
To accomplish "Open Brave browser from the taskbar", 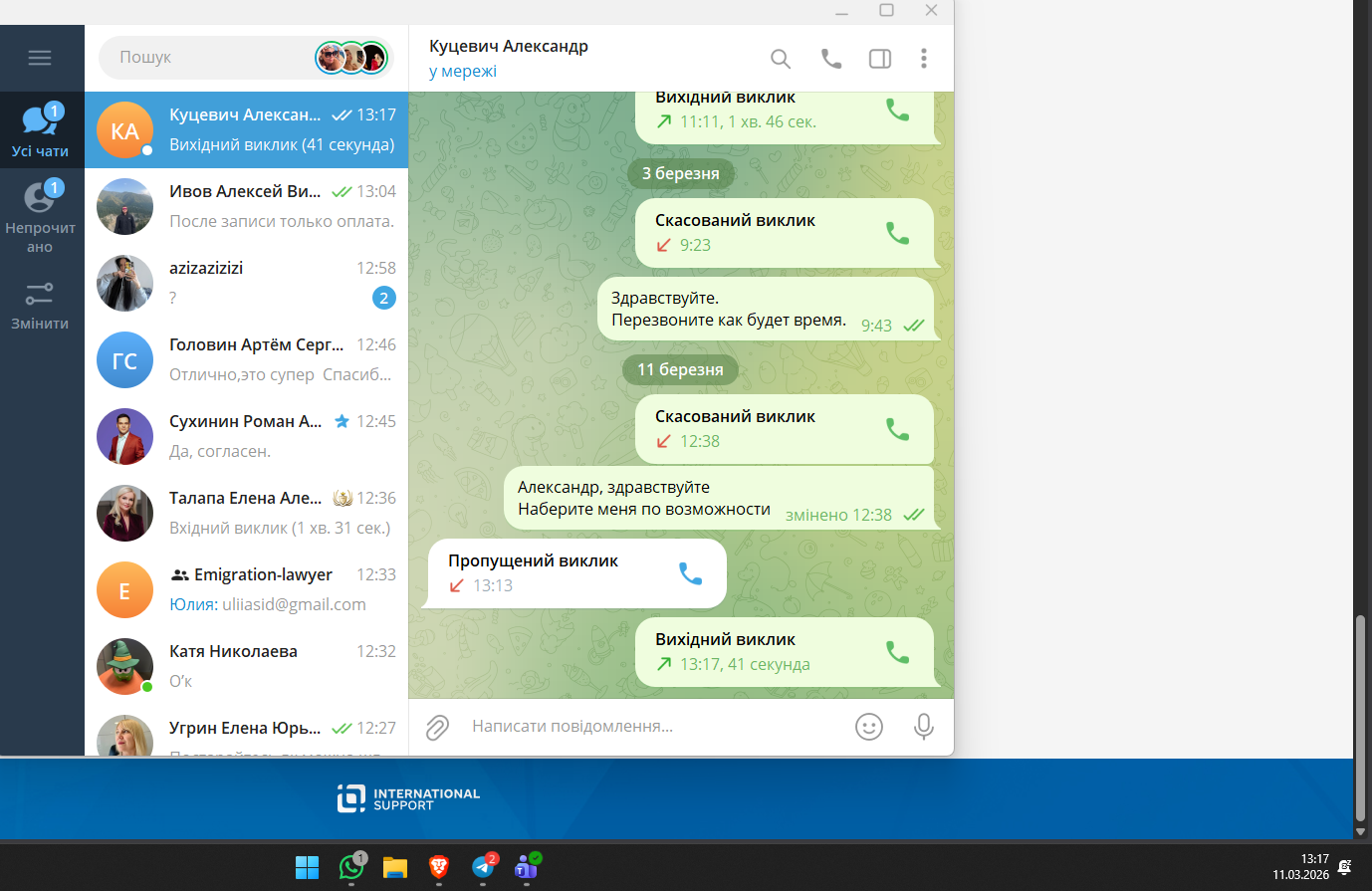I will point(439,867).
